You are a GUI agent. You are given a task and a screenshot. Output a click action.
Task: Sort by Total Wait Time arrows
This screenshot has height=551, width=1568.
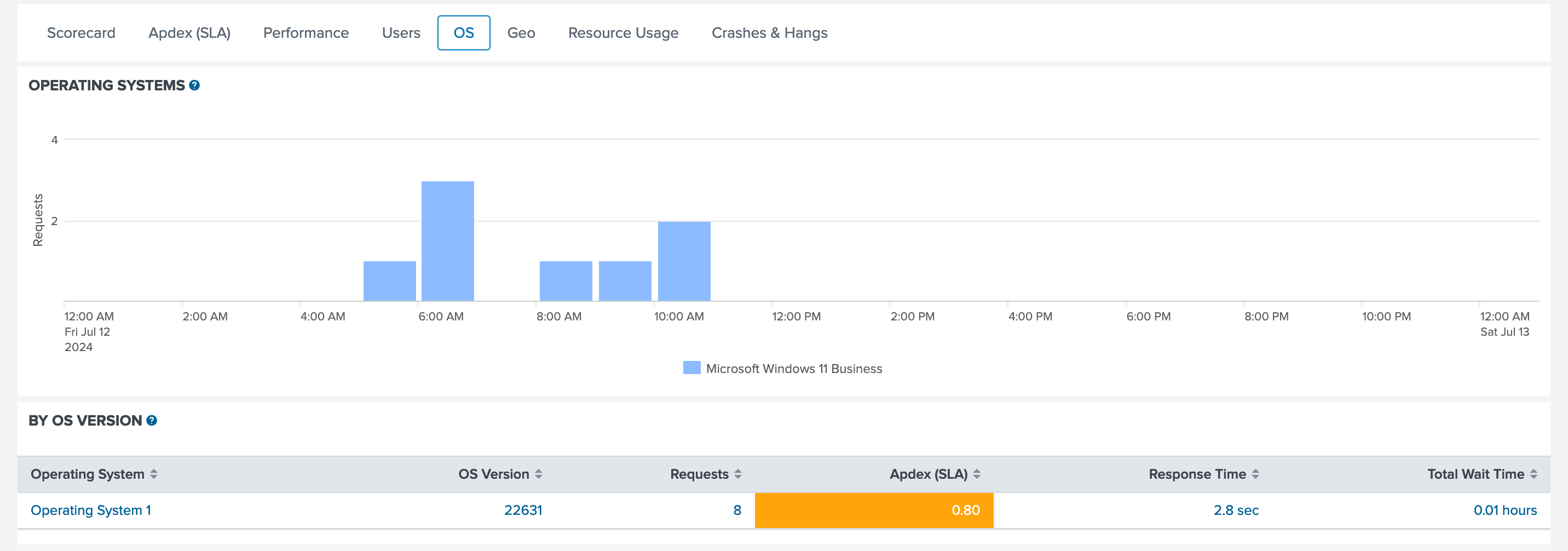pos(1534,474)
